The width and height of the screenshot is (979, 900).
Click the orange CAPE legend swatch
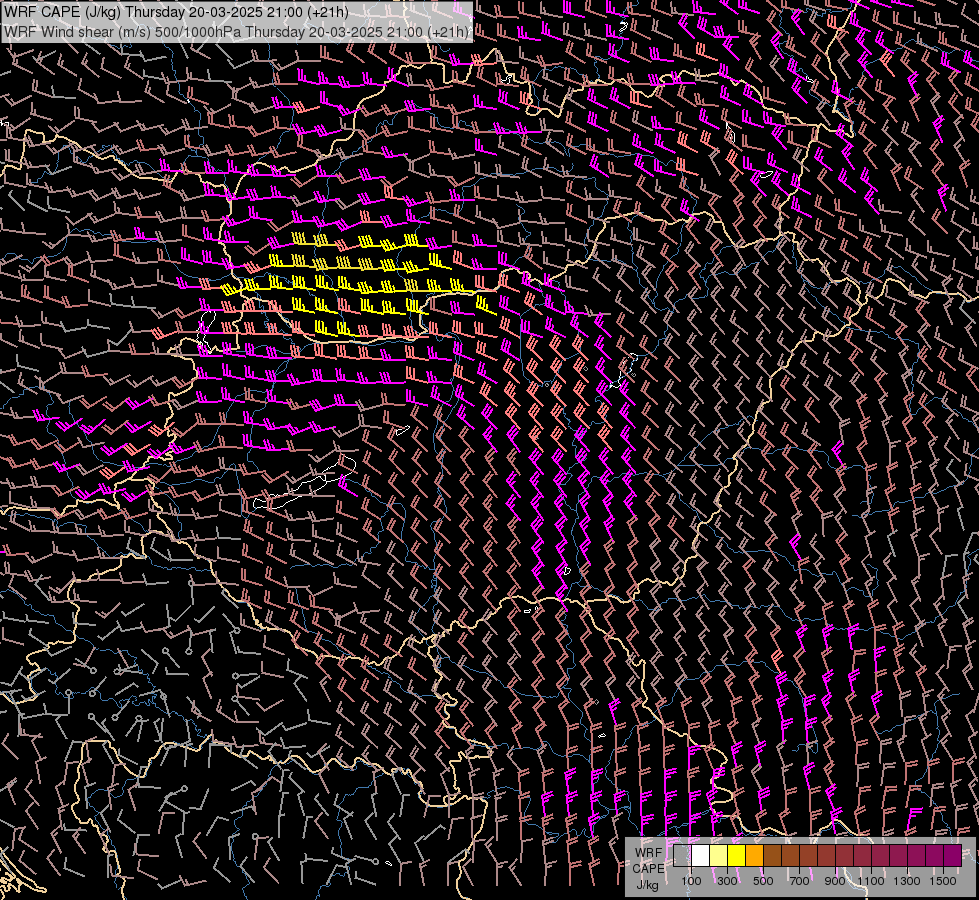(x=754, y=855)
